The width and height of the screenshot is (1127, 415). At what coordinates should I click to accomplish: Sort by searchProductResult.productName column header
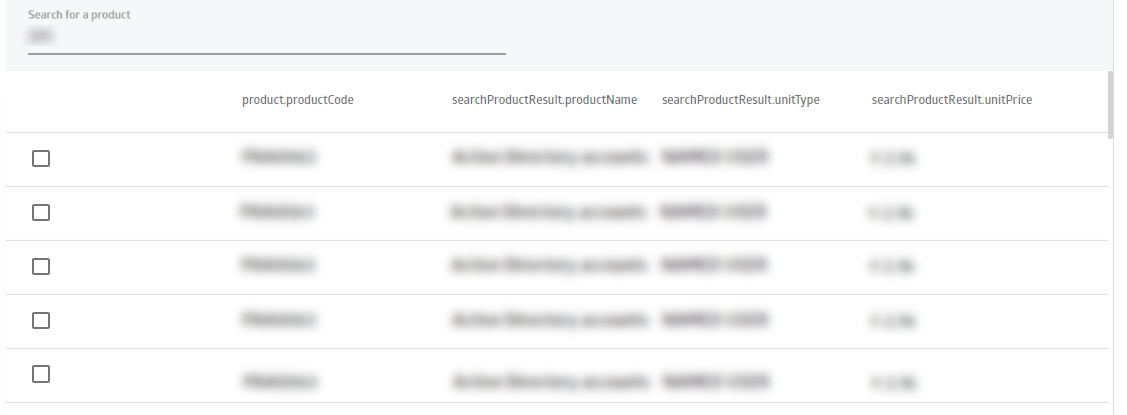[x=544, y=100]
